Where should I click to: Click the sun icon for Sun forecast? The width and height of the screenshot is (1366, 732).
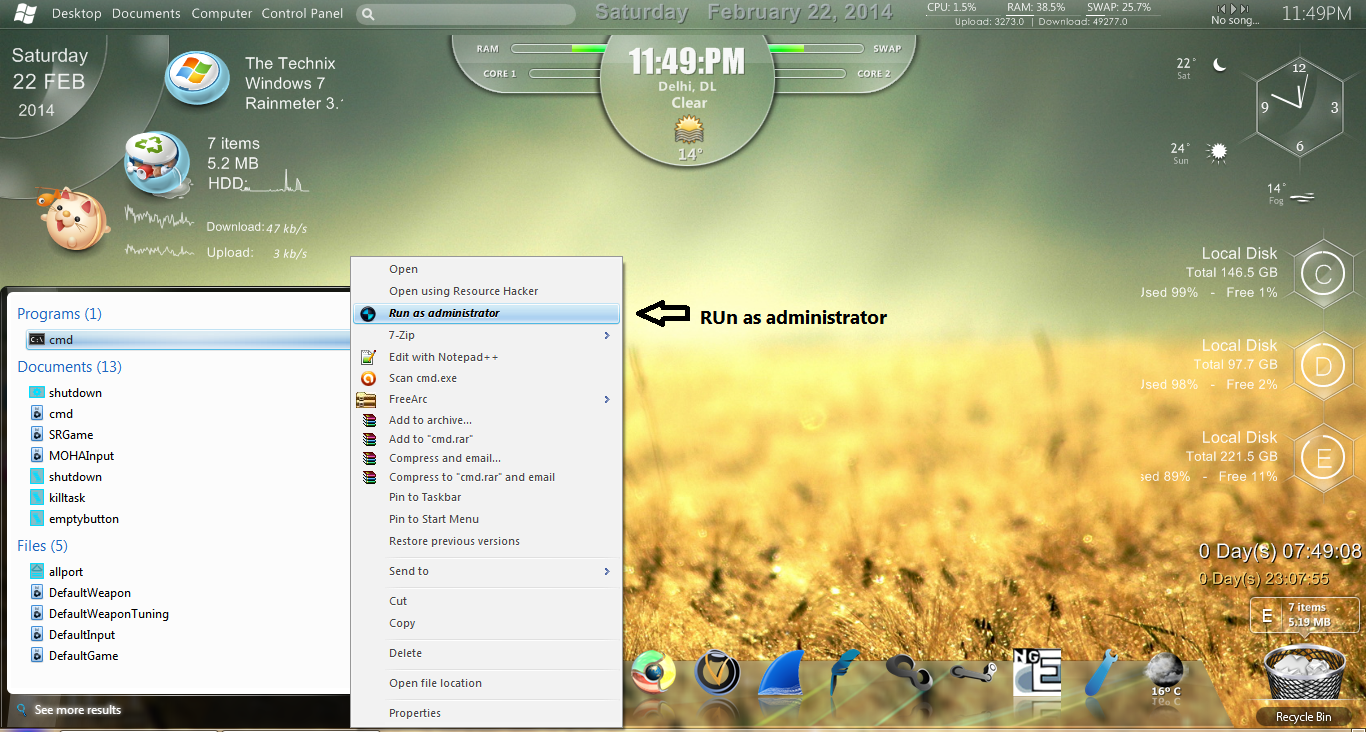[1217, 152]
